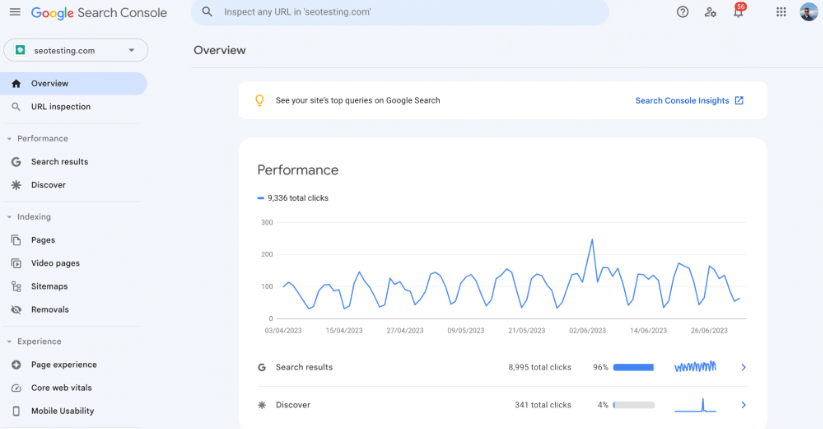Click the URL inspection magnifier icon
This screenshot has height=429, width=823.
pyautogui.click(x=16, y=107)
